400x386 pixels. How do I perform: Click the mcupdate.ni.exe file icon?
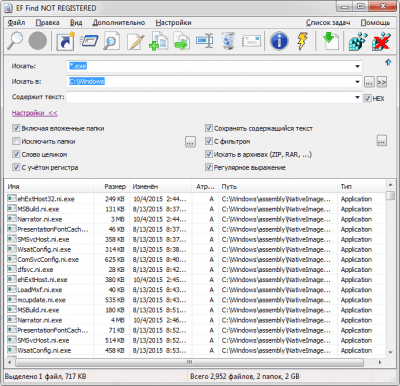(x=12, y=300)
